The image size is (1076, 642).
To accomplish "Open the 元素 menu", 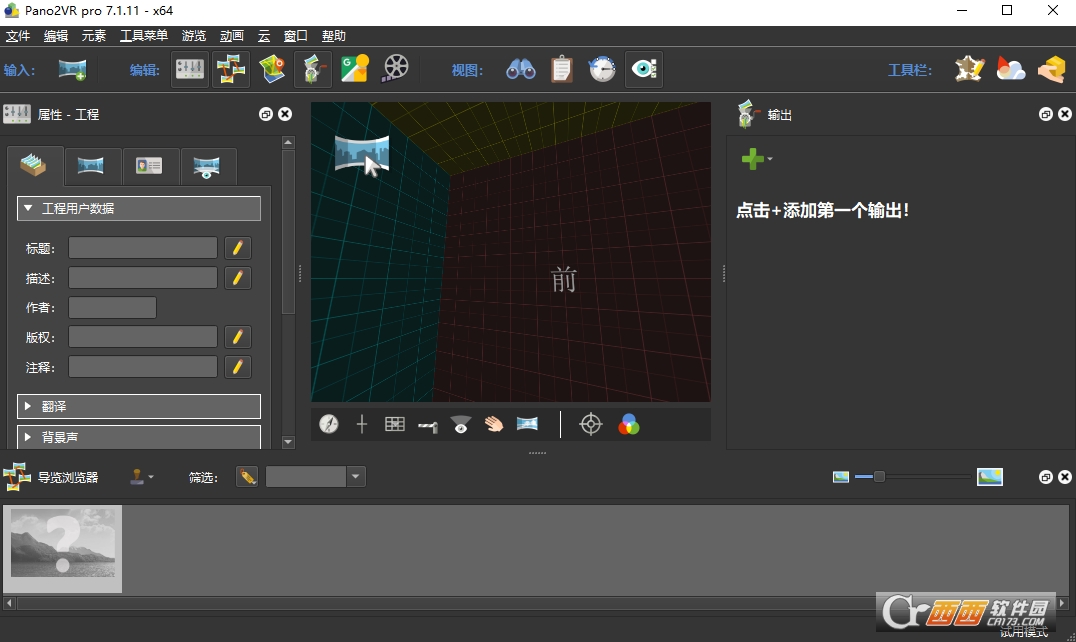I will point(93,36).
